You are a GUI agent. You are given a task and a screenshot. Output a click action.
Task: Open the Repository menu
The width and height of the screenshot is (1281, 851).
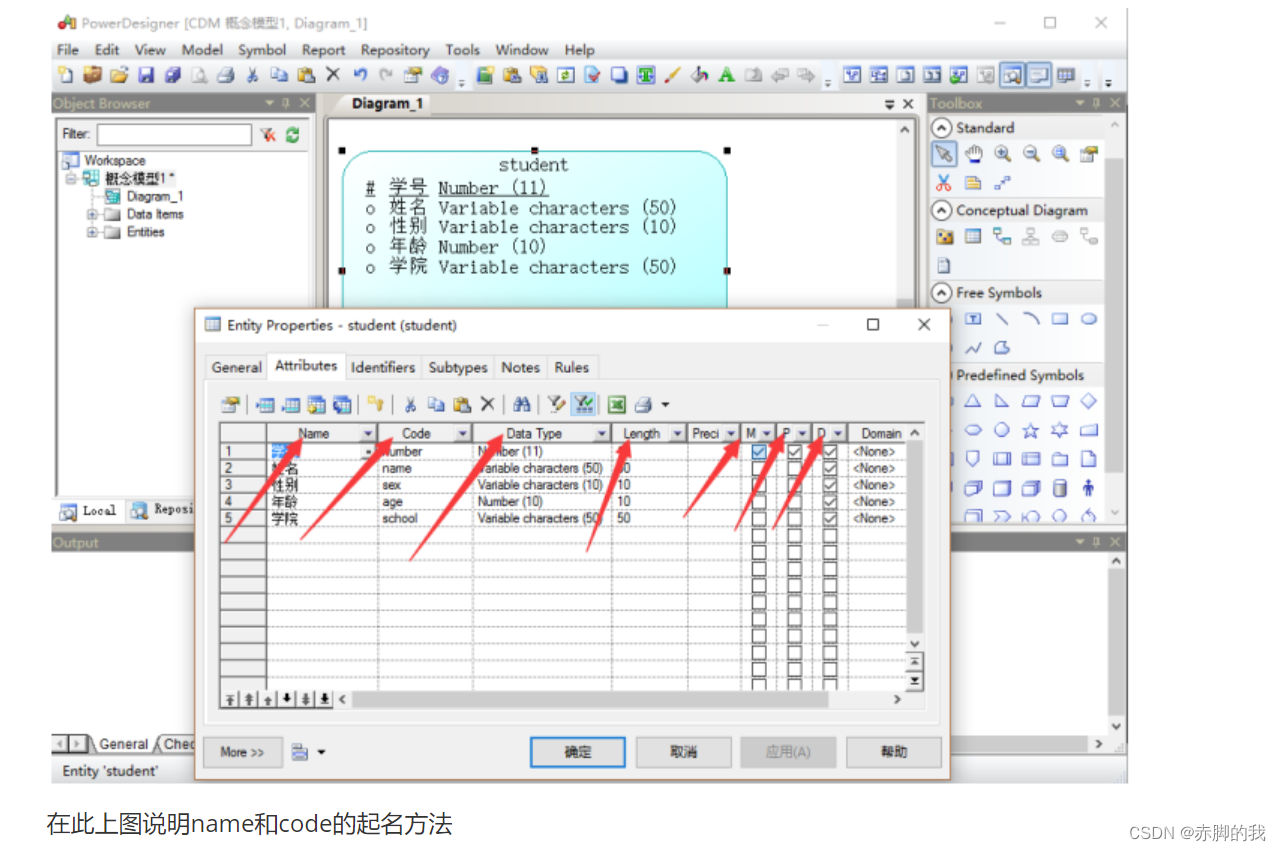pyautogui.click(x=395, y=50)
